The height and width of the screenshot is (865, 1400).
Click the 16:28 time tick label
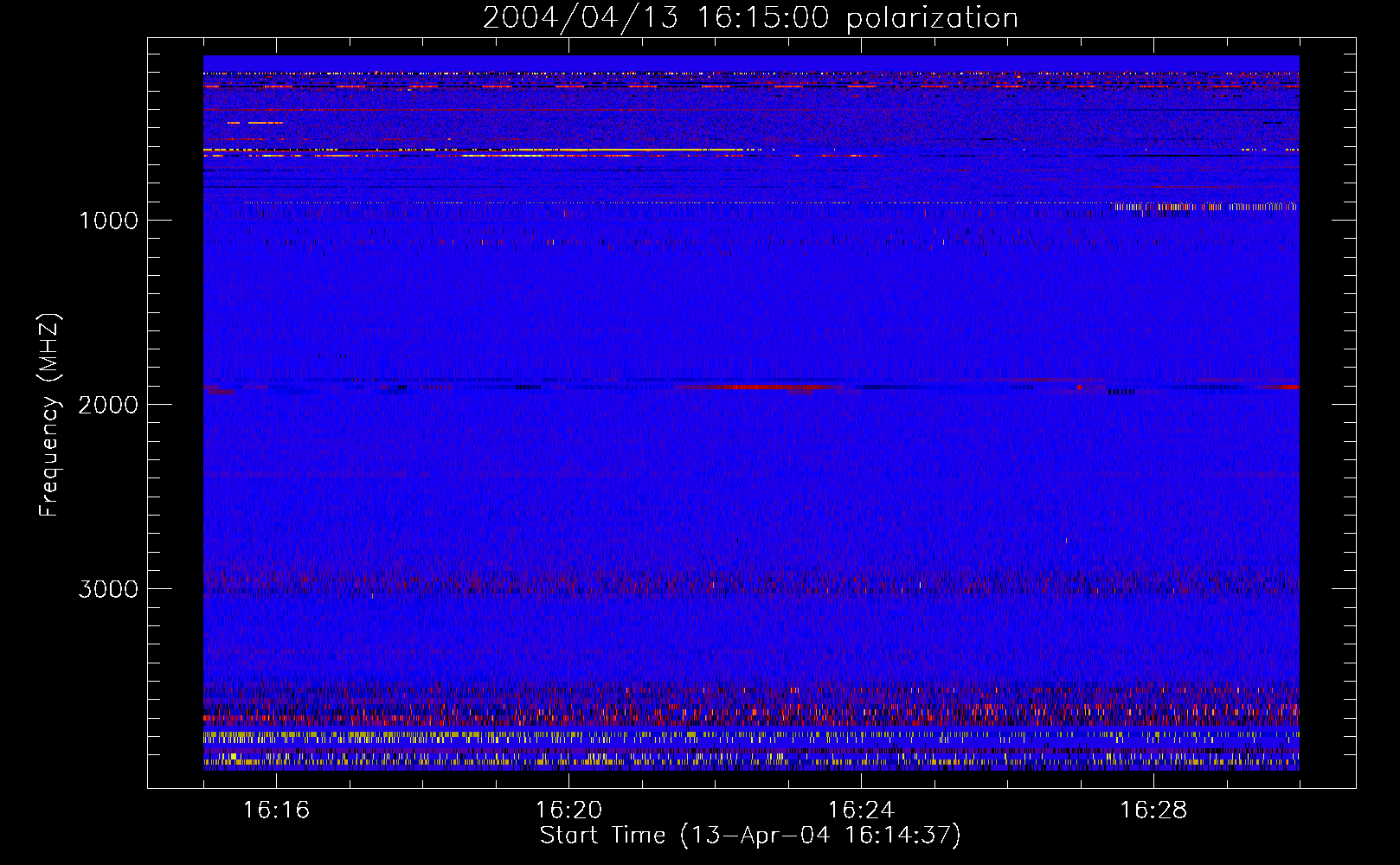tap(1153, 811)
